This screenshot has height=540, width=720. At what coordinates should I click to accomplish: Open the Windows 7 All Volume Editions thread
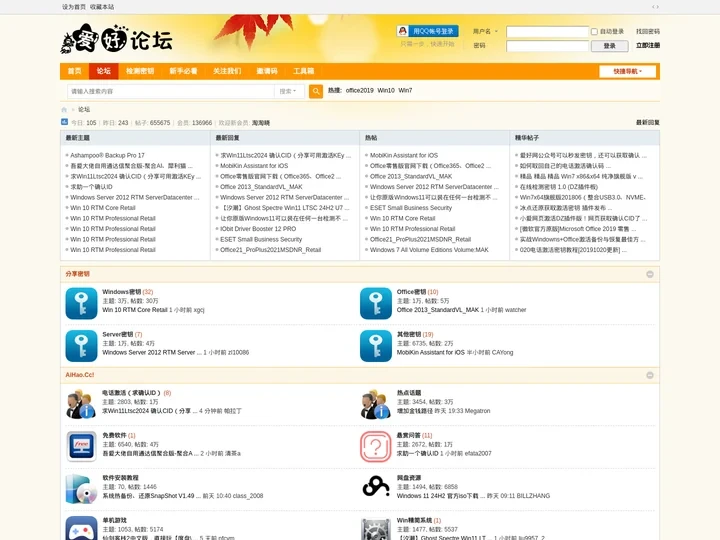click(x=429, y=250)
